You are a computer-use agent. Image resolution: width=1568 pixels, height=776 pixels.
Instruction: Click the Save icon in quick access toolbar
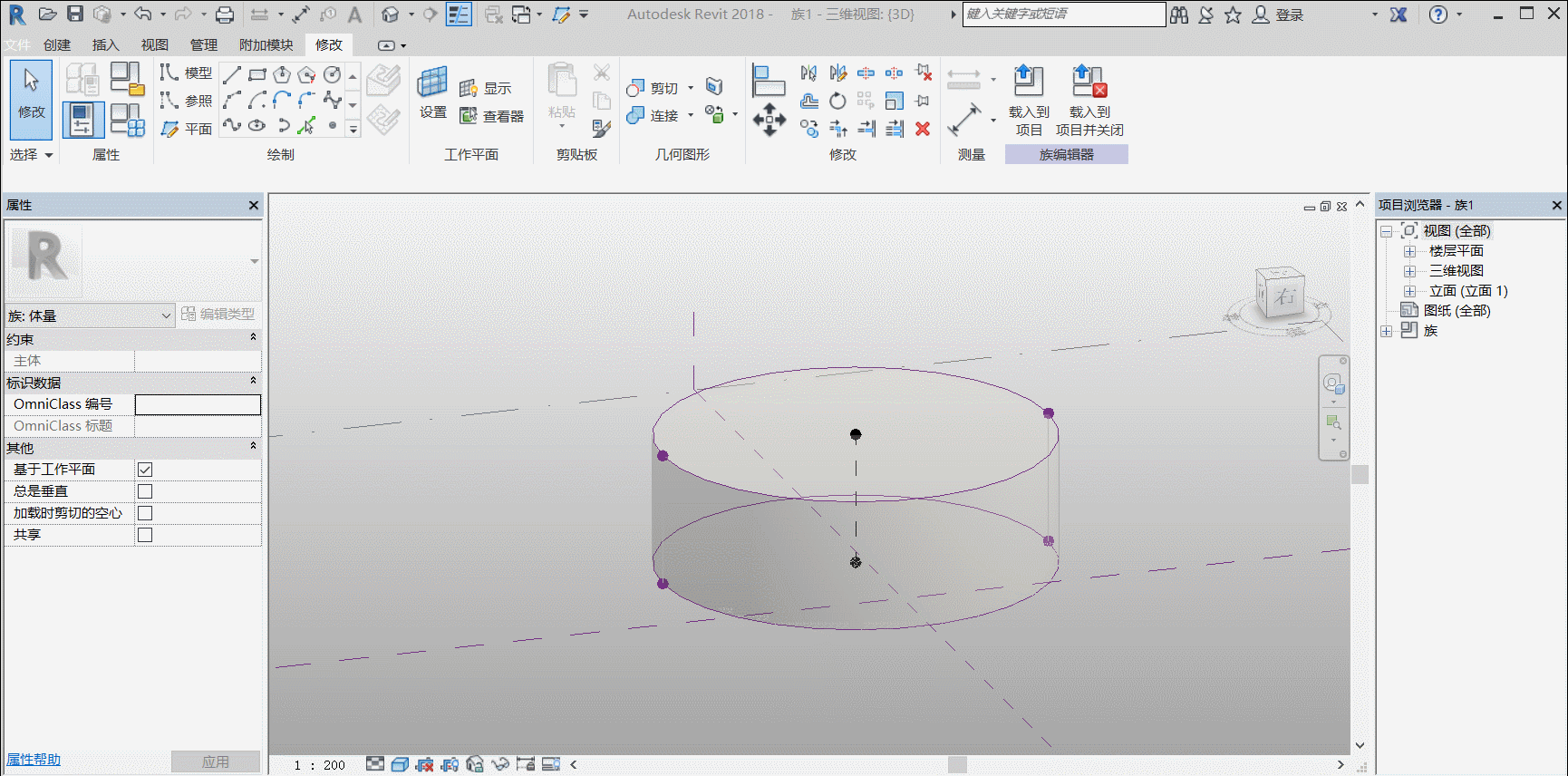[75, 15]
